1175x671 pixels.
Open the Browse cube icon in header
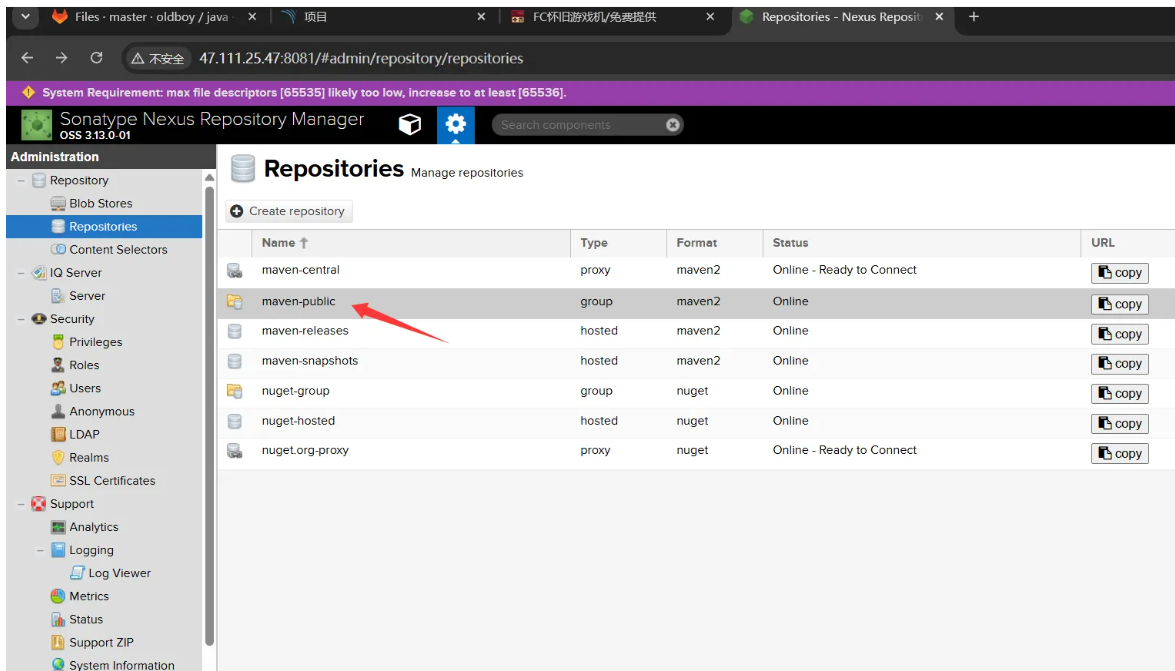tap(410, 124)
